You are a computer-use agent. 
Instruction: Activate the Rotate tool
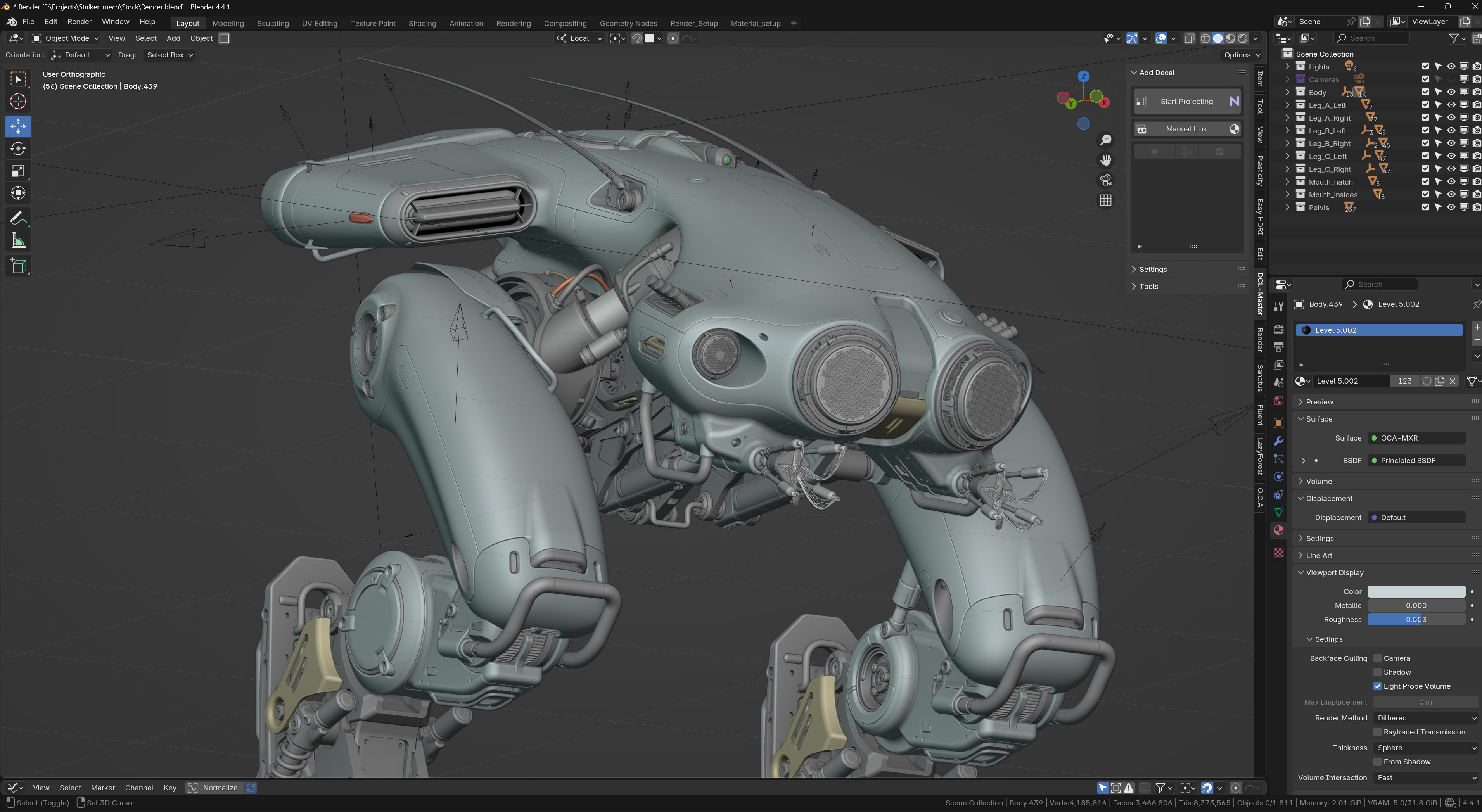tap(18, 149)
